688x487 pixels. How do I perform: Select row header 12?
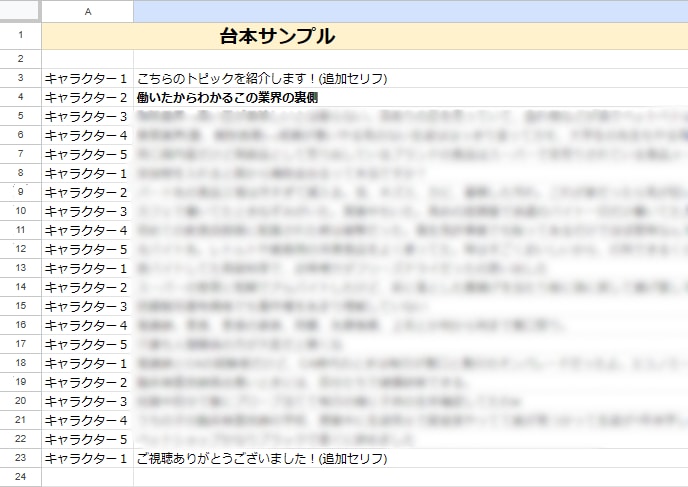[x=21, y=249]
